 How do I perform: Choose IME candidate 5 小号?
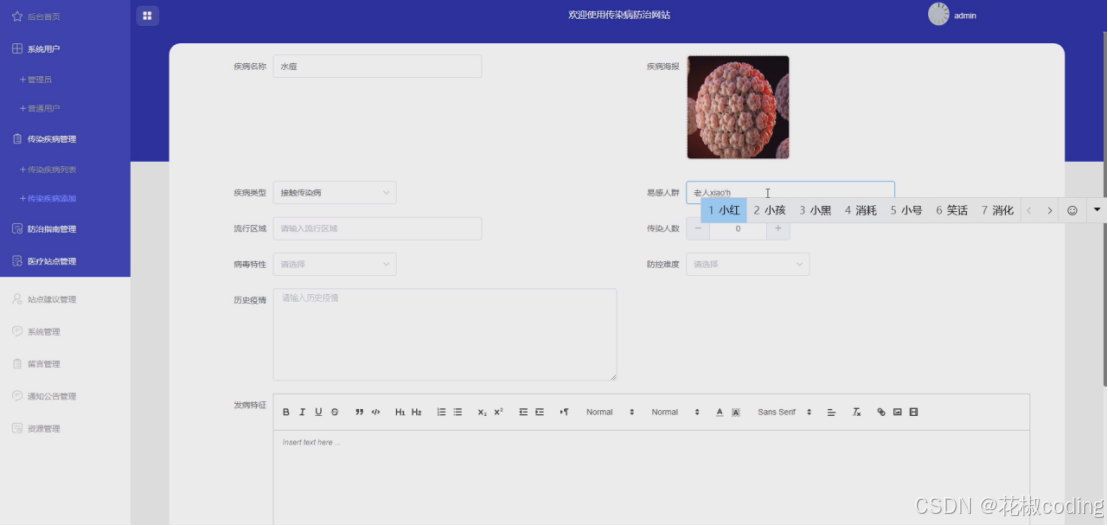[907, 211]
